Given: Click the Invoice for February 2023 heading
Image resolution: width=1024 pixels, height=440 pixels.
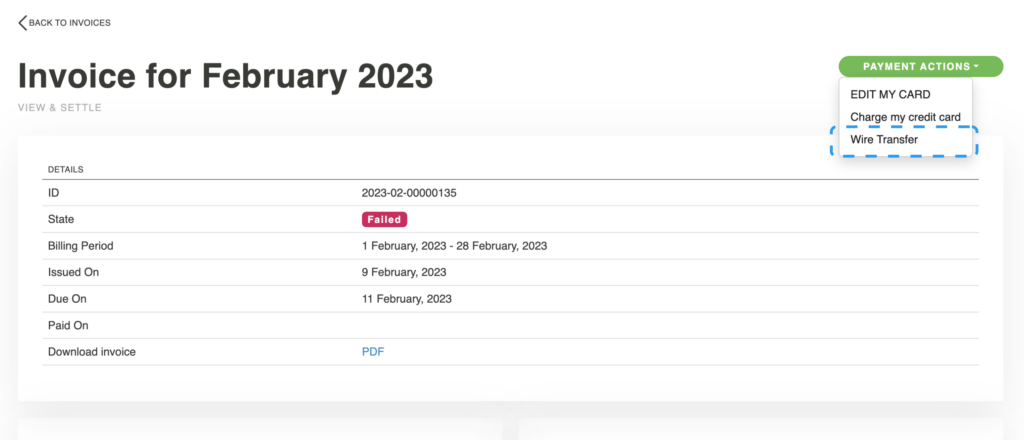Looking at the screenshot, I should (x=226, y=77).
